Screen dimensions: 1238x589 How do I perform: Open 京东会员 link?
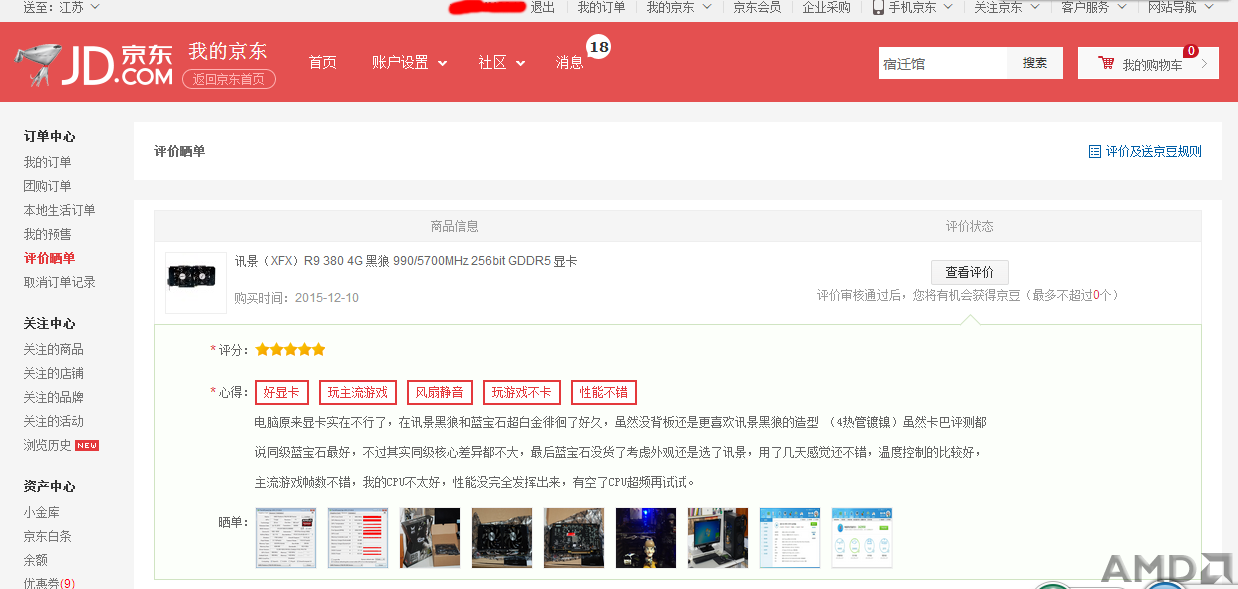point(757,7)
